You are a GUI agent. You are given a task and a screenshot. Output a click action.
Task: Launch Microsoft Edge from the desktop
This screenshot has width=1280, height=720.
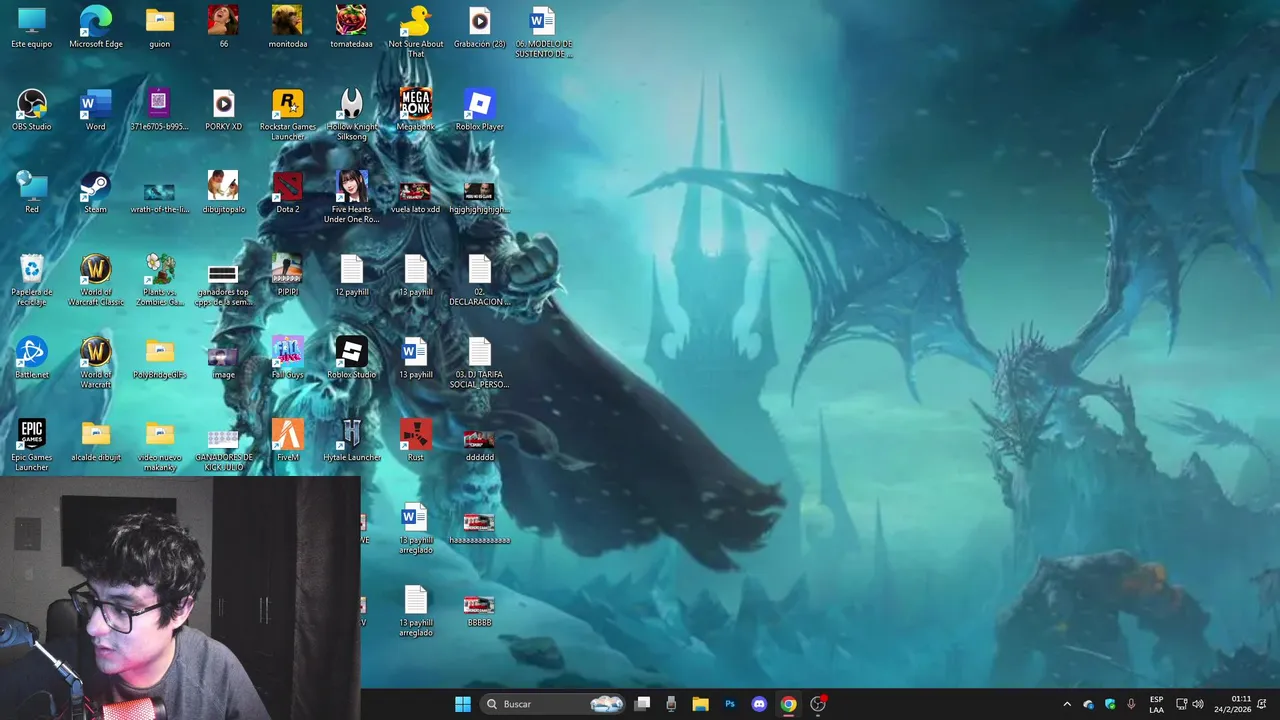(x=96, y=27)
